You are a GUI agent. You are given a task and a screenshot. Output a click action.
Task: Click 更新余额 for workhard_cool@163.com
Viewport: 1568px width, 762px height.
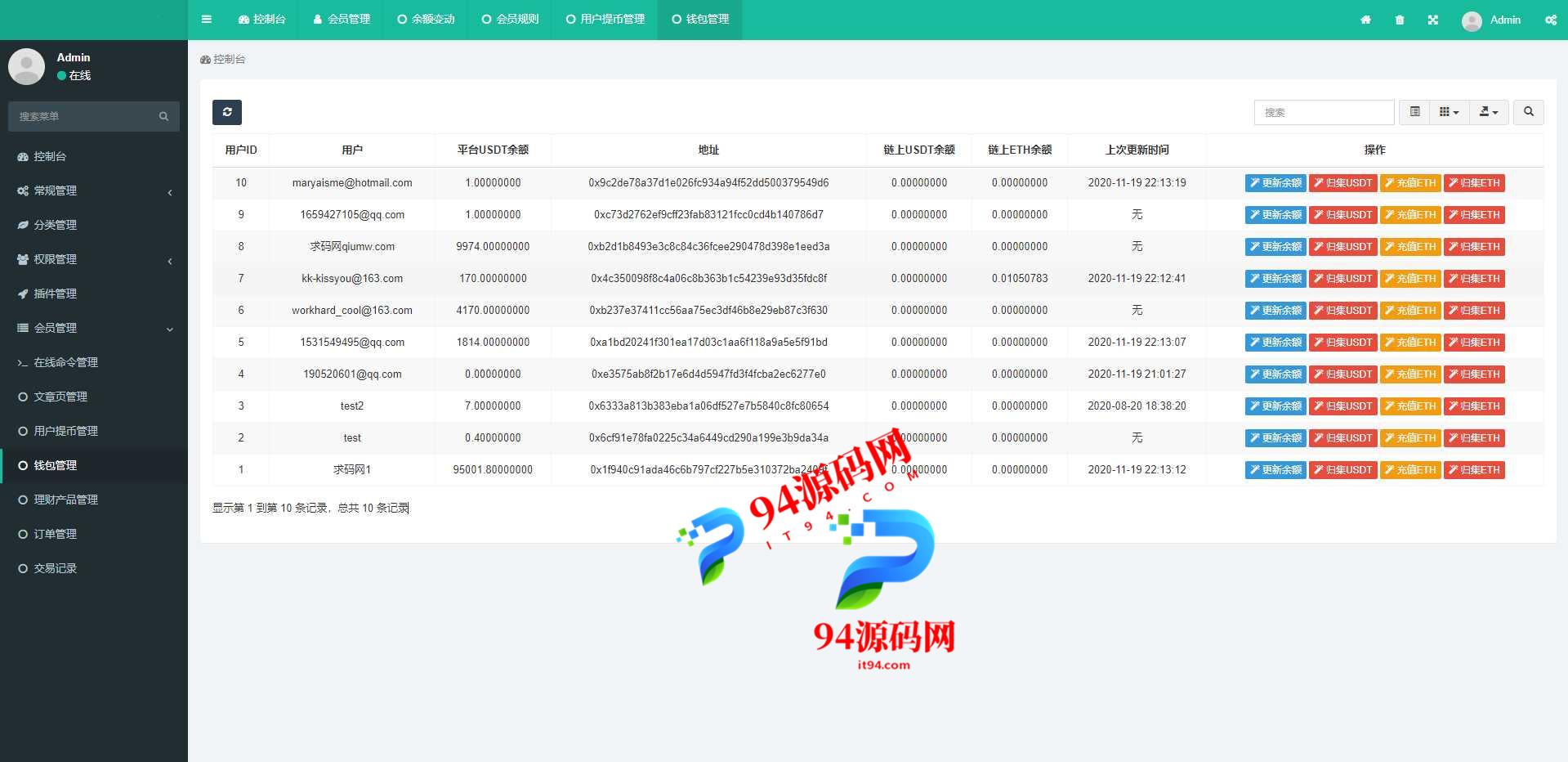click(x=1275, y=311)
